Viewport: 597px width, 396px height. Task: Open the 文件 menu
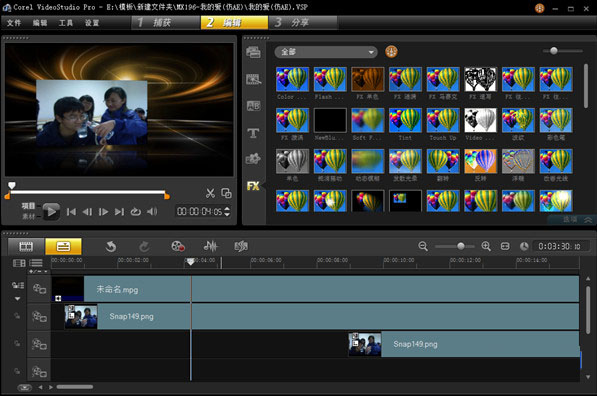14,23
